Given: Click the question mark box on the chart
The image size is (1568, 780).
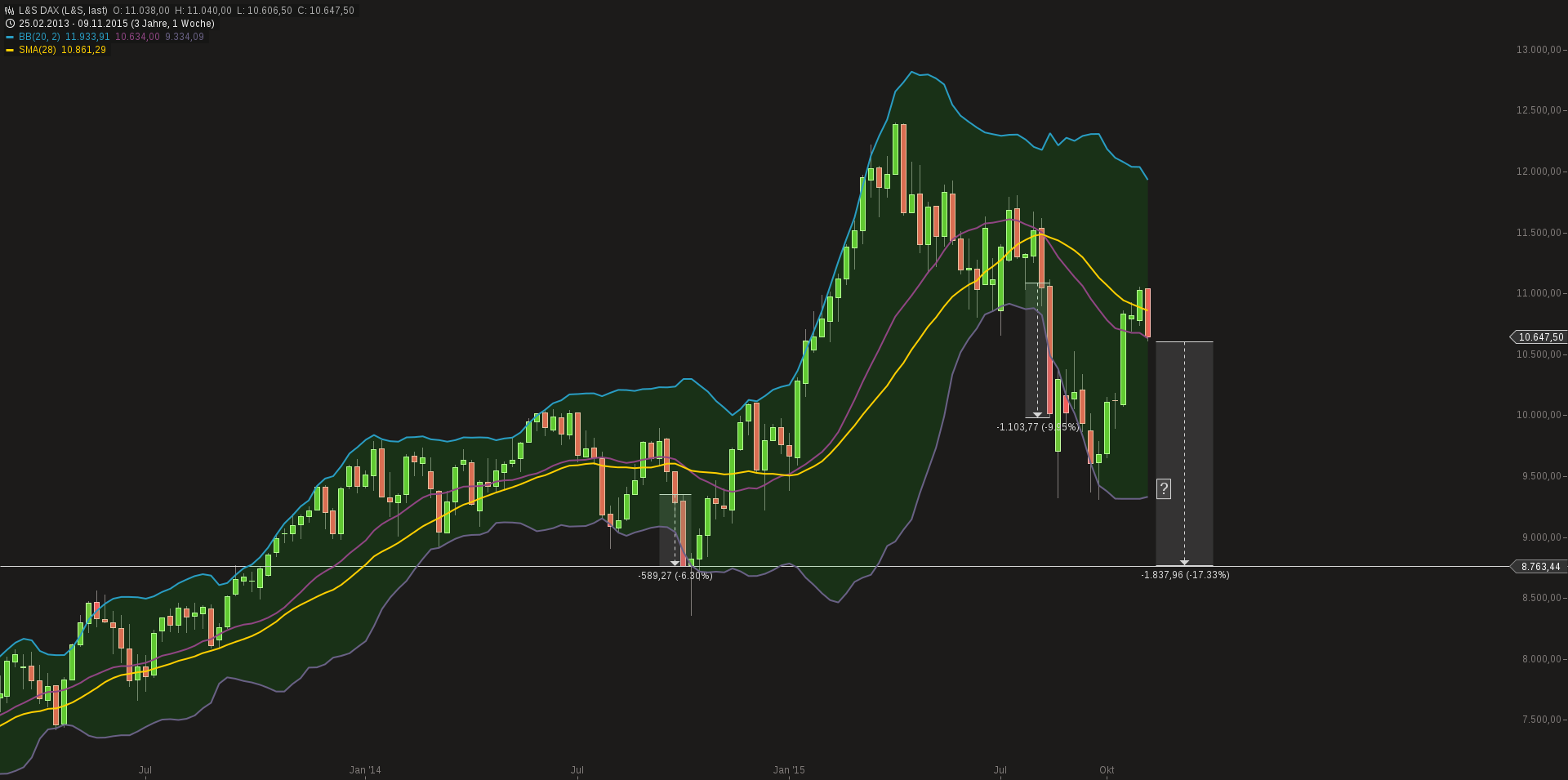Looking at the screenshot, I should [1164, 489].
